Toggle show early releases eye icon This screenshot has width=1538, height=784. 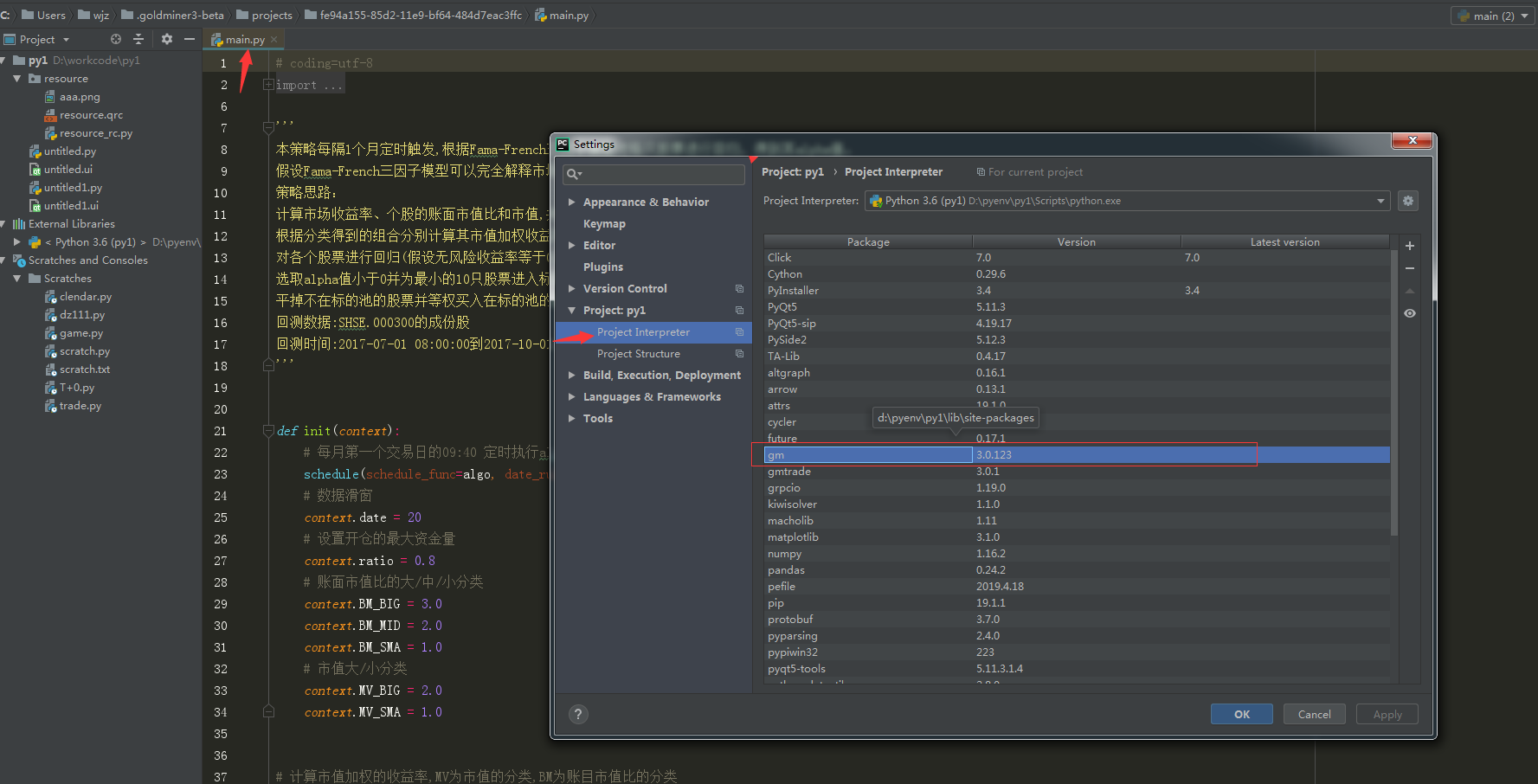pos(1409,313)
